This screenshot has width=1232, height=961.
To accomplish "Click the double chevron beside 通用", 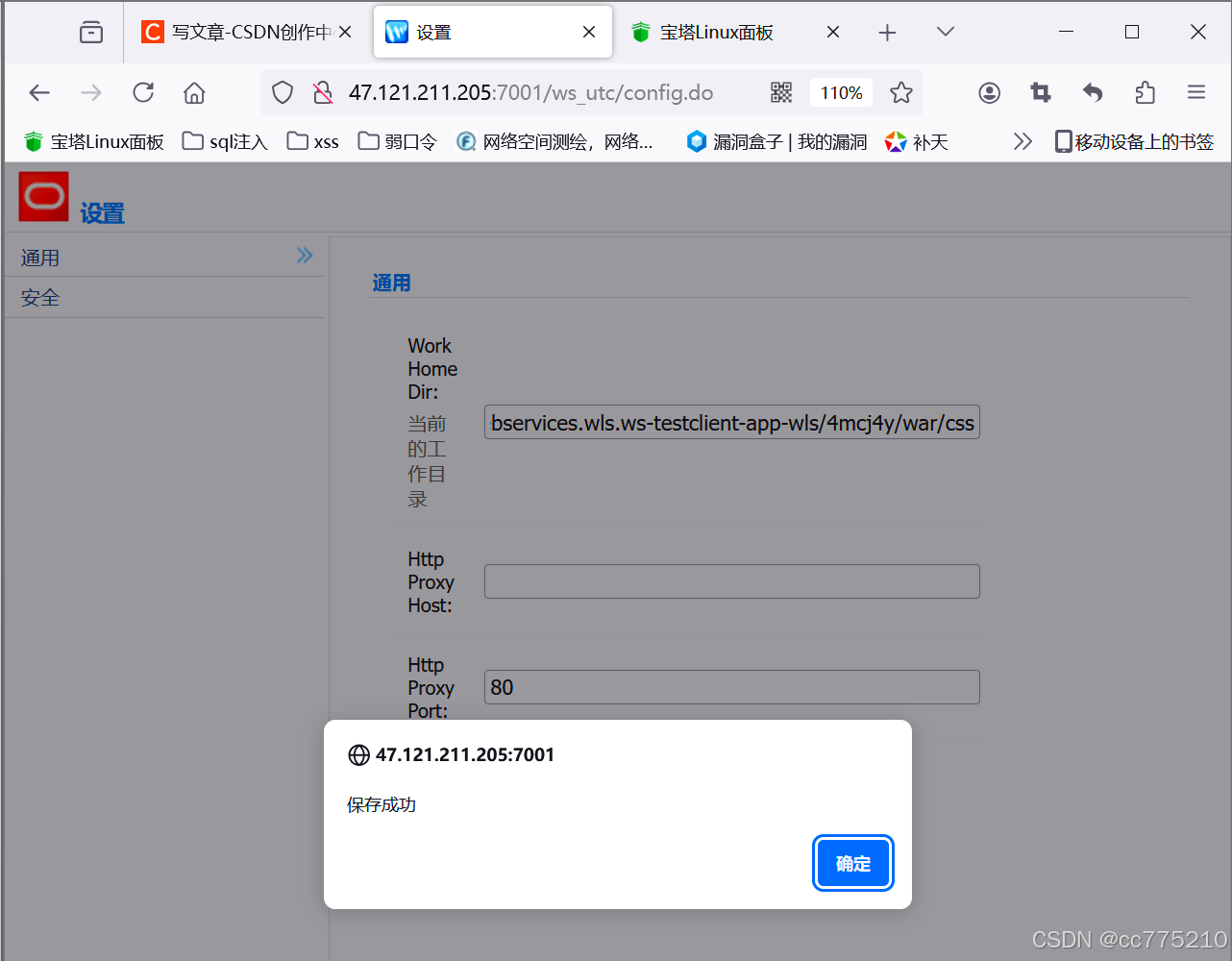I will [x=305, y=256].
